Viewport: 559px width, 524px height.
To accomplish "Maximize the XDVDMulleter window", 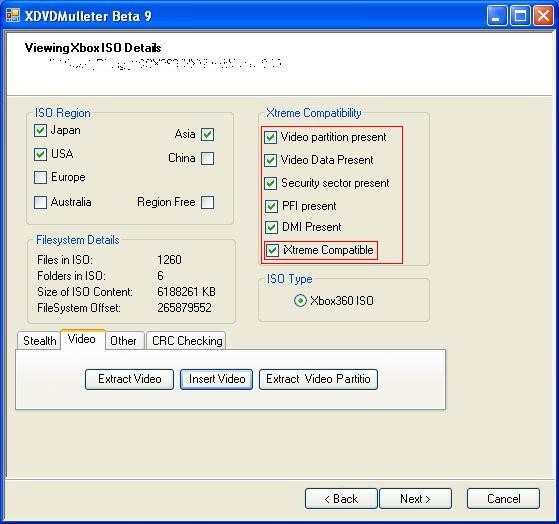I will tap(520, 16).
